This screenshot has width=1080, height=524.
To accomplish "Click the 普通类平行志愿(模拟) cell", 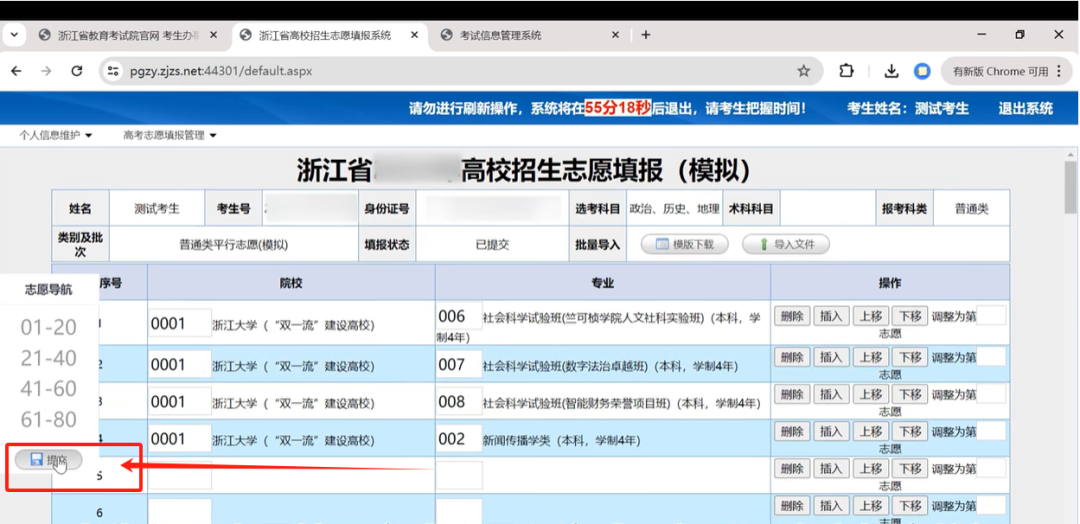I will coord(233,244).
